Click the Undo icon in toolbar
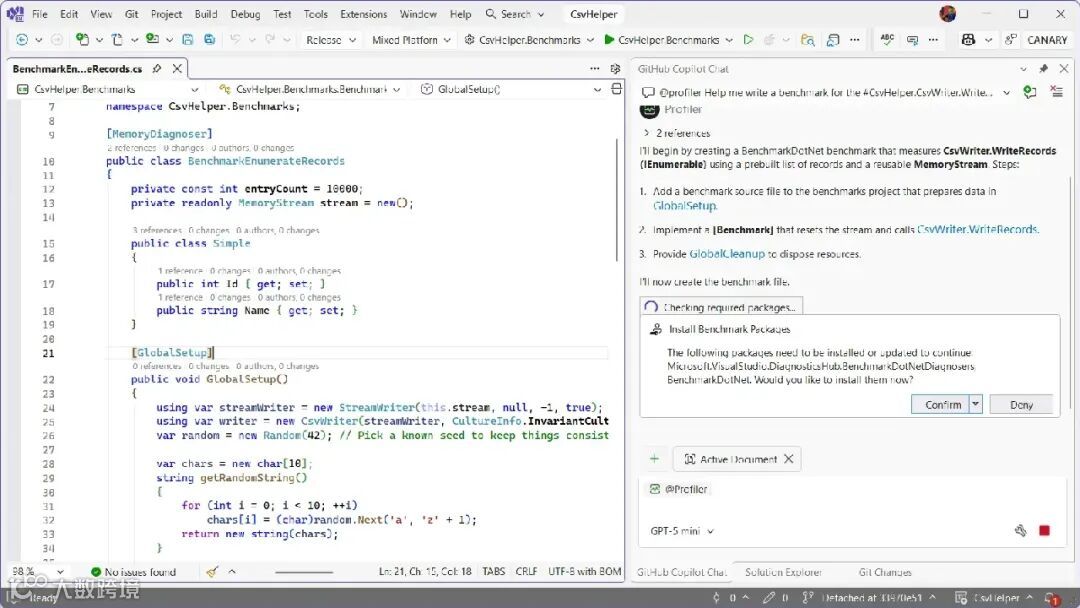The height and width of the screenshot is (608, 1080). pos(235,40)
